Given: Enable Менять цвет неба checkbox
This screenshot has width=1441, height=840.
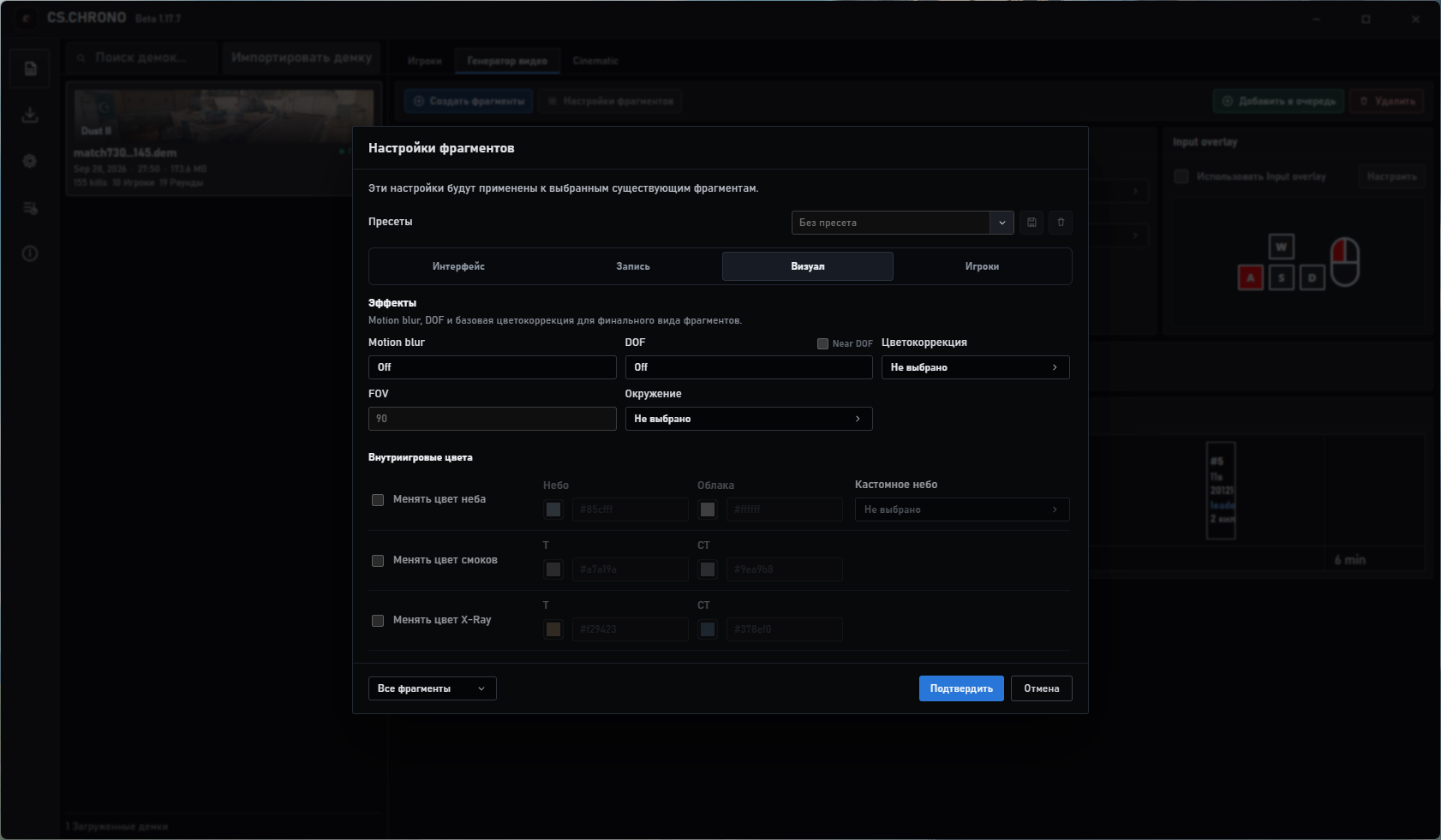Looking at the screenshot, I should point(378,500).
